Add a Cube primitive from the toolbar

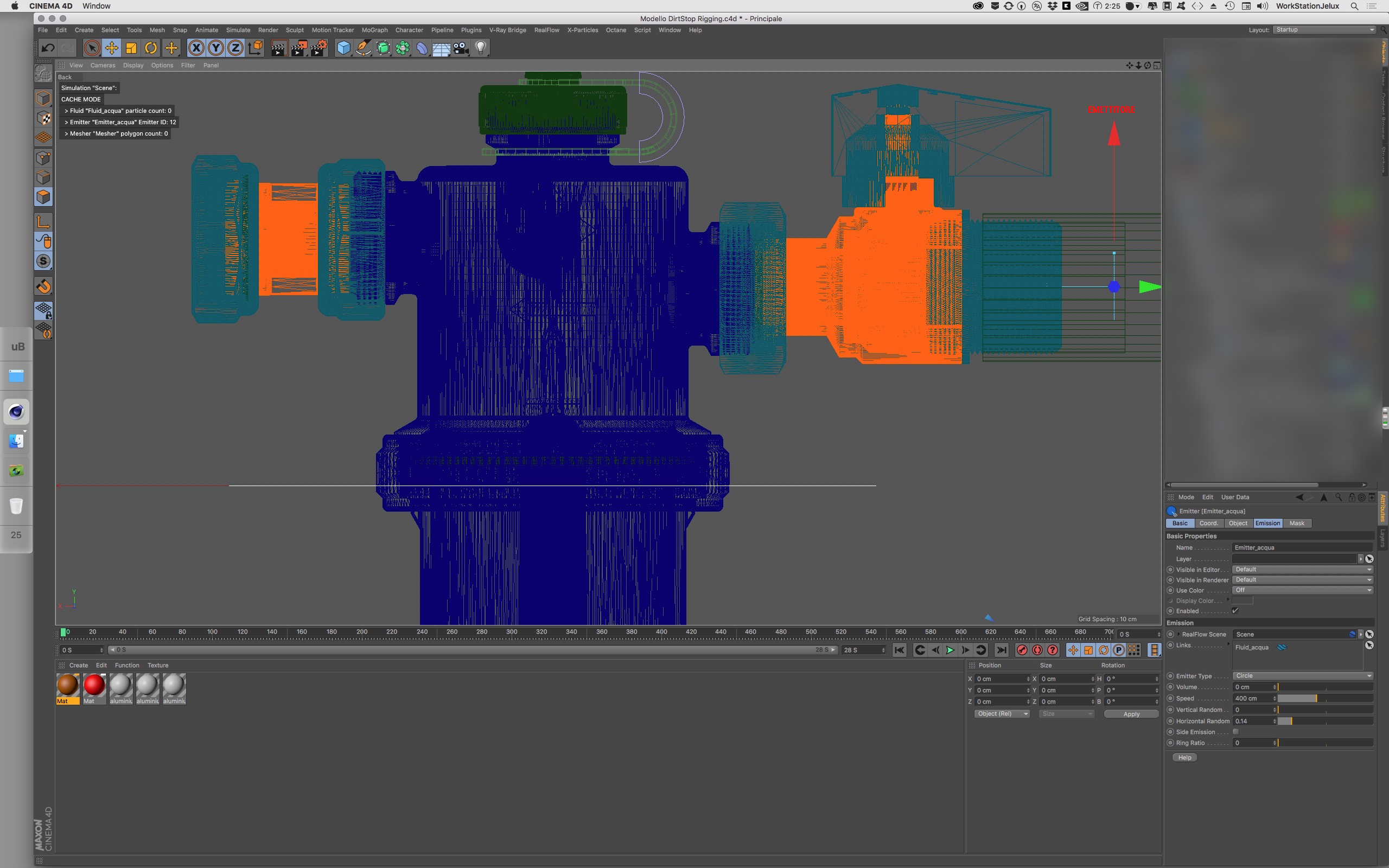pyautogui.click(x=343, y=48)
